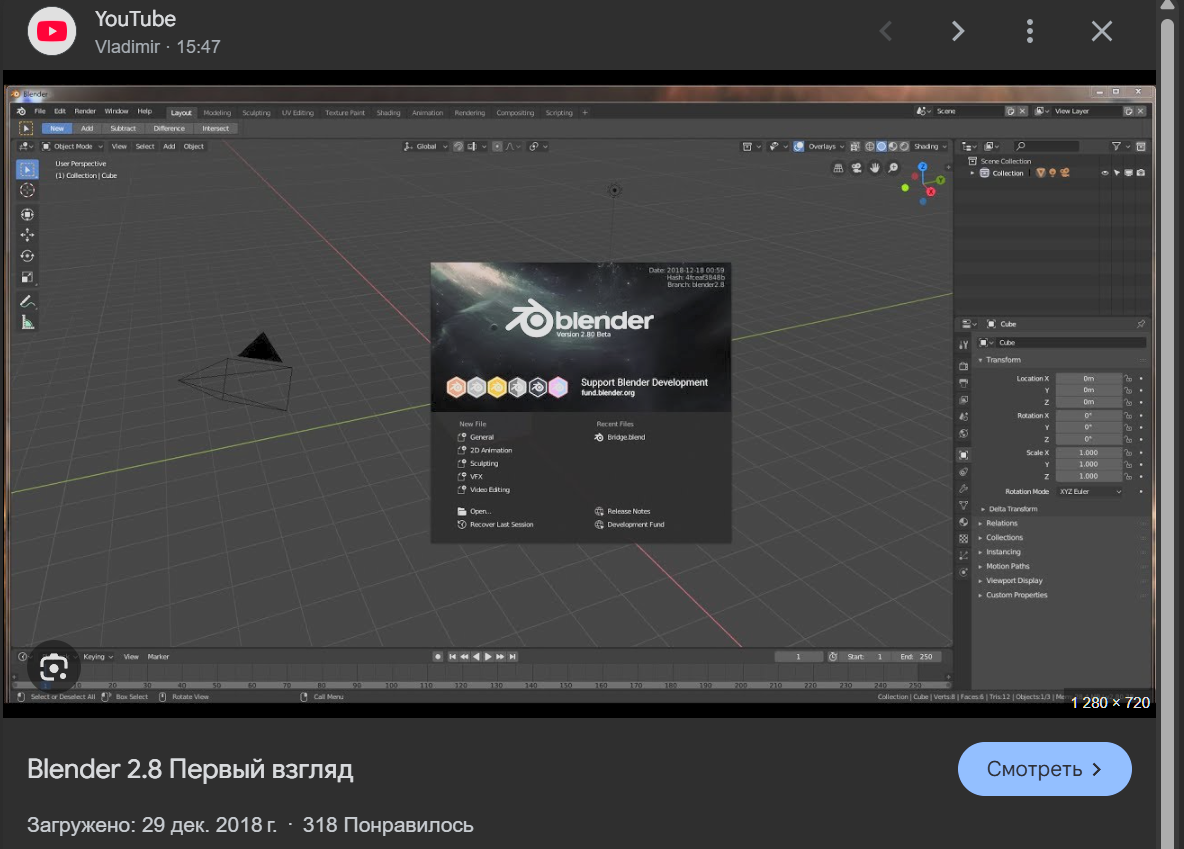Select the Annotate pencil tool
The width and height of the screenshot is (1184, 849).
(27, 301)
